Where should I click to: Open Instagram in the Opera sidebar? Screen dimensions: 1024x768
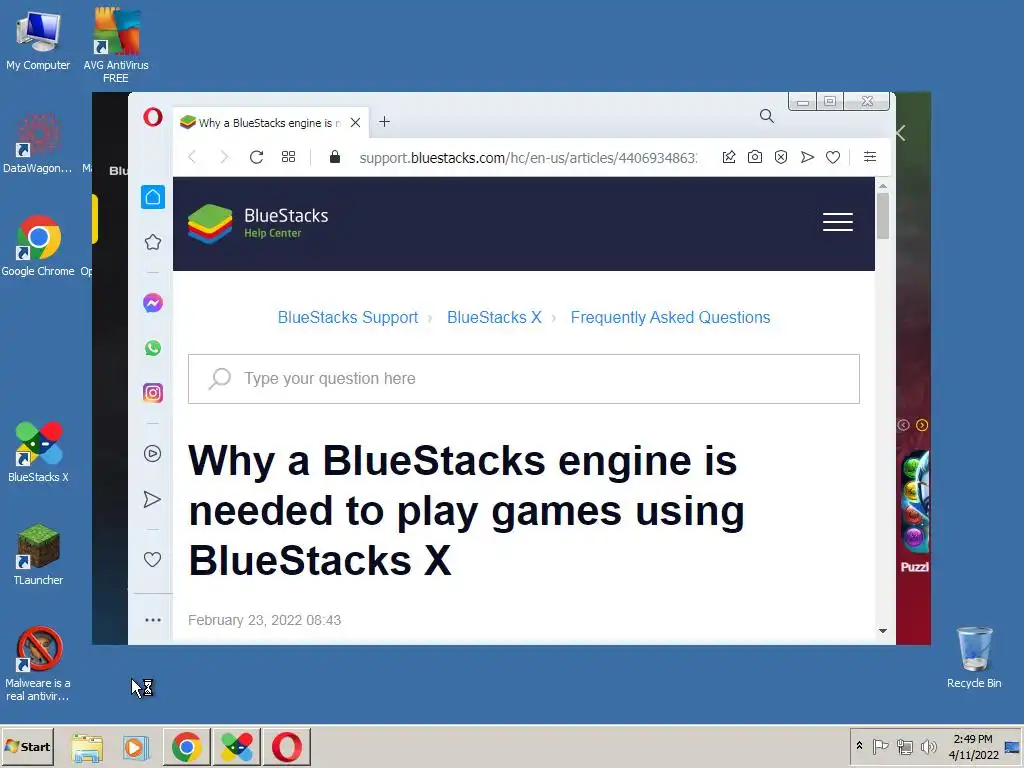153,392
